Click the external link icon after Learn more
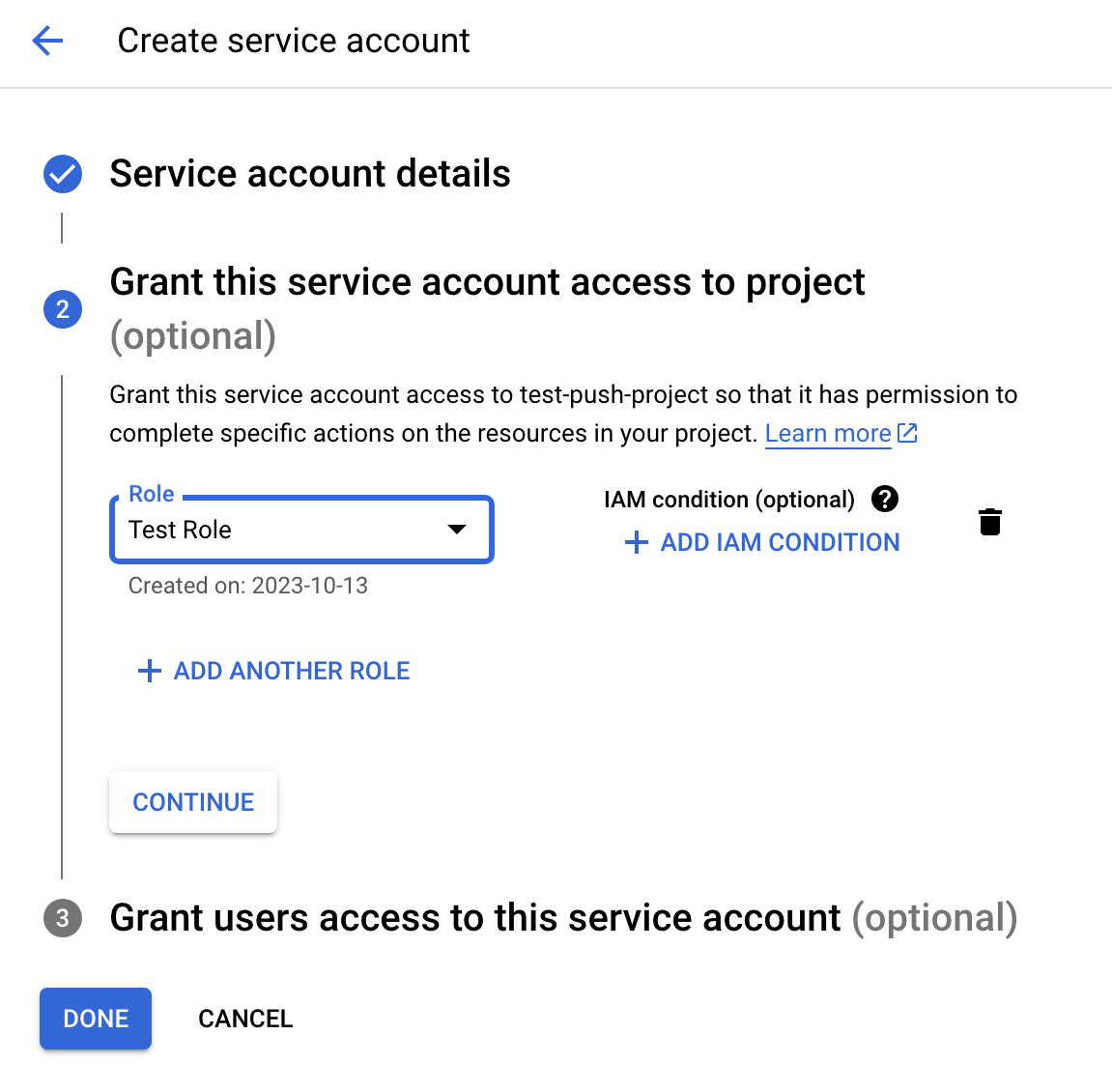1112x1092 pixels. pyautogui.click(x=908, y=433)
